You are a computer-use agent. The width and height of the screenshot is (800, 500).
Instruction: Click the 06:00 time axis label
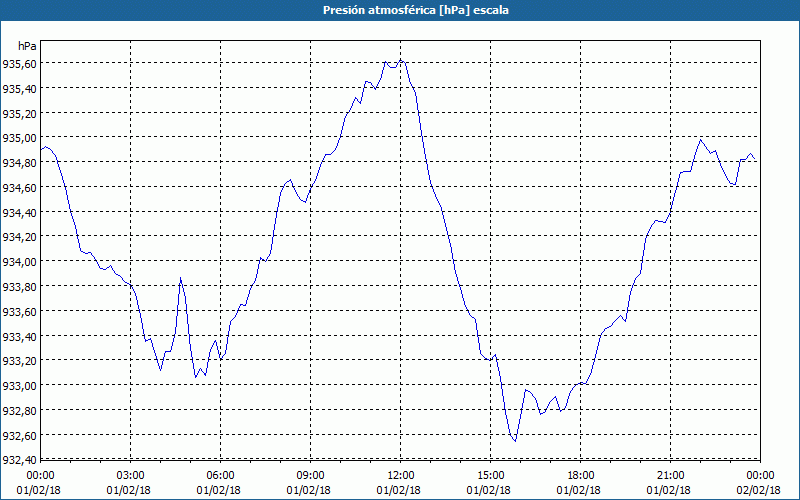tap(218, 476)
